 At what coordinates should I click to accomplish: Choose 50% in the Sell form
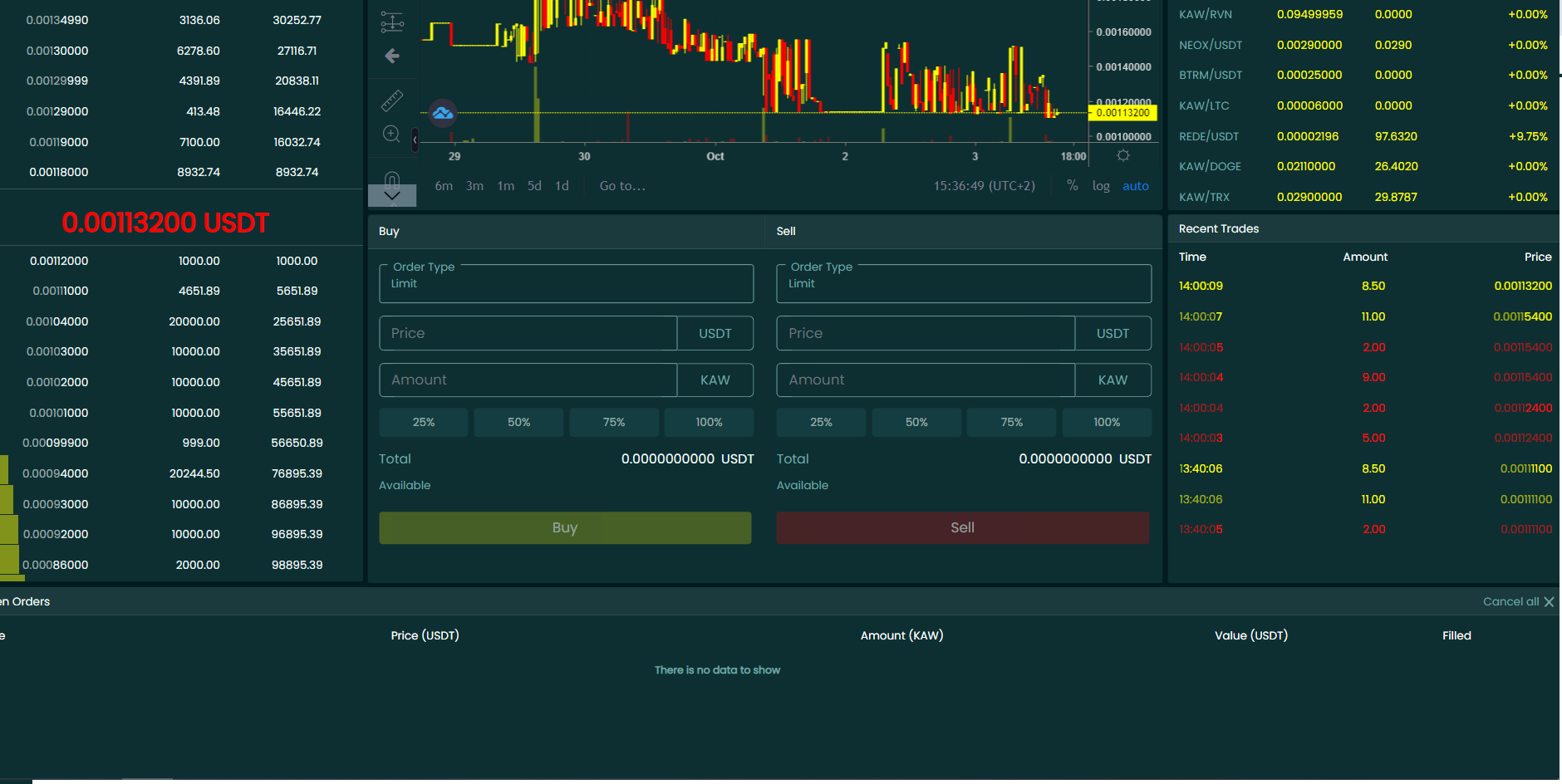pos(916,422)
